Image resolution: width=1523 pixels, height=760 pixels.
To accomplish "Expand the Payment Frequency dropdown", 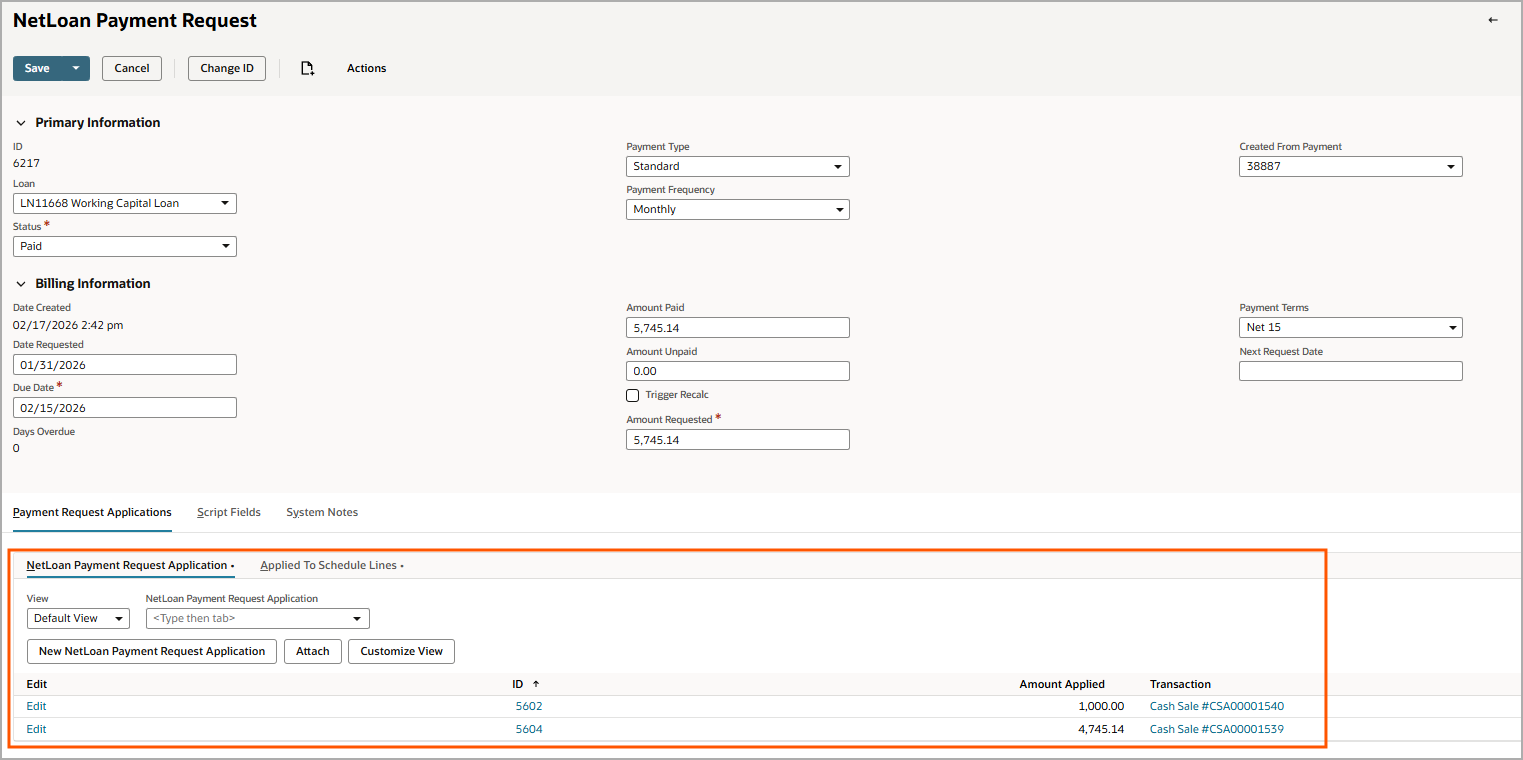I will coord(737,209).
